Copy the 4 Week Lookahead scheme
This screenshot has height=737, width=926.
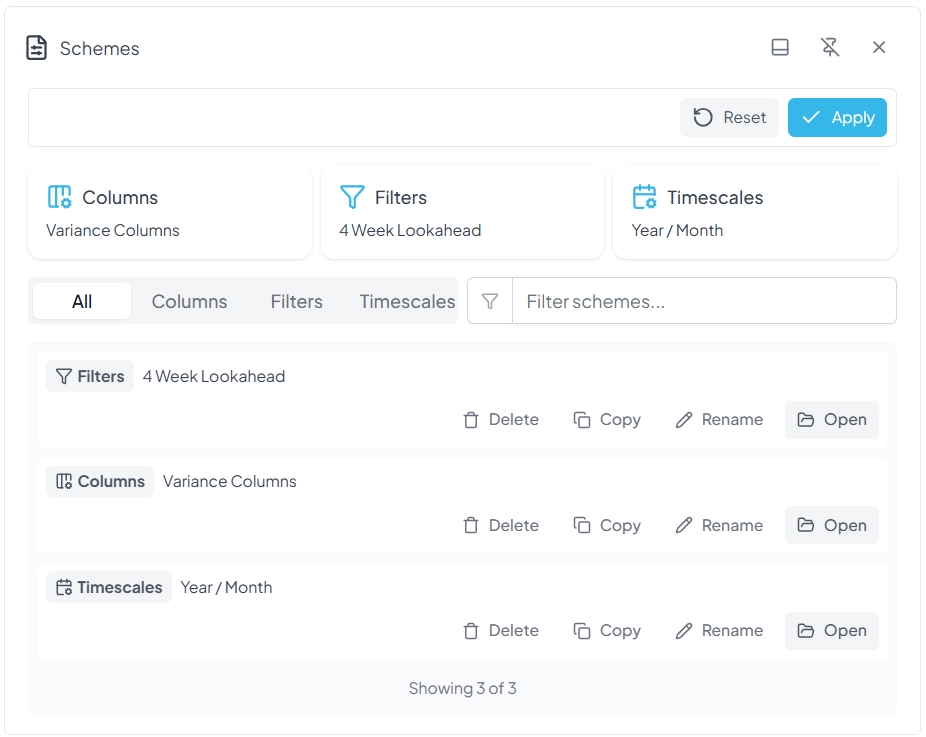pyautogui.click(x=607, y=420)
